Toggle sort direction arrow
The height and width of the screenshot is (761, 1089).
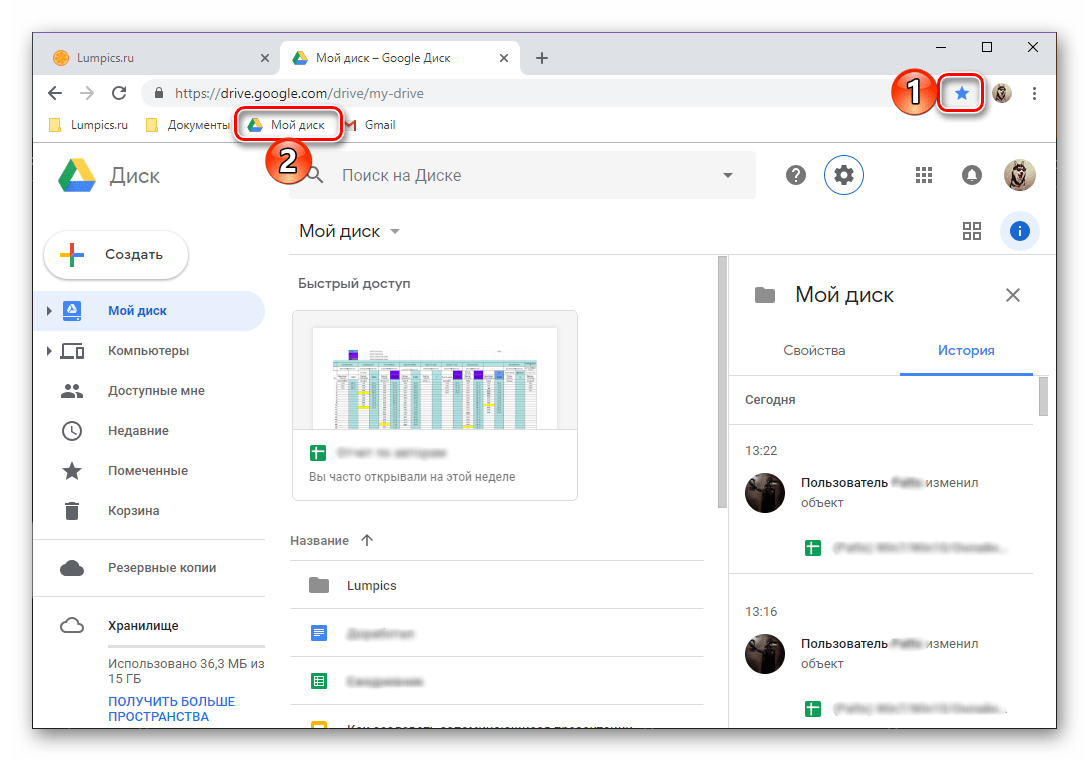pyautogui.click(x=367, y=540)
